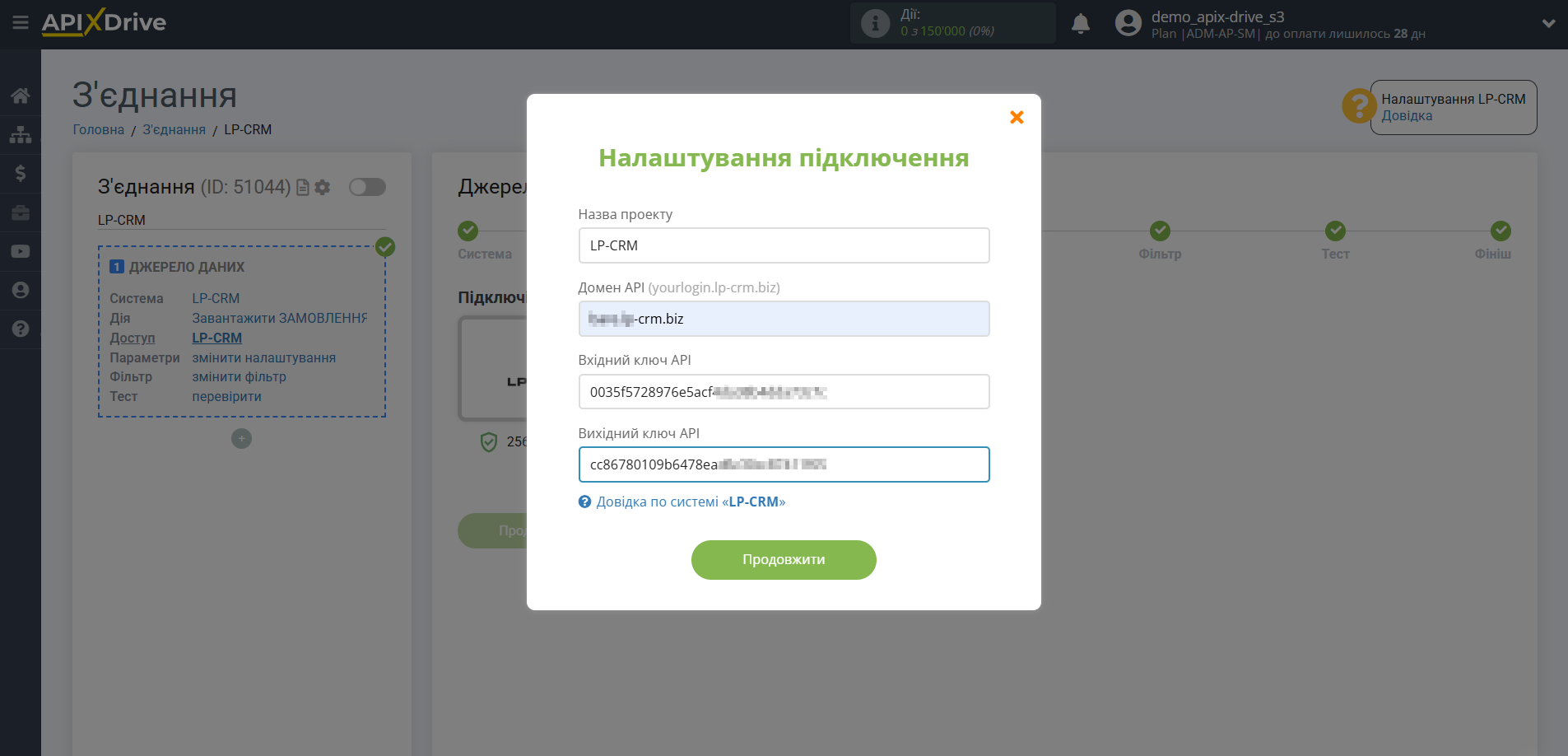Click the Фініш step checkmark
This screenshot has width=1568, height=756.
[1501, 231]
